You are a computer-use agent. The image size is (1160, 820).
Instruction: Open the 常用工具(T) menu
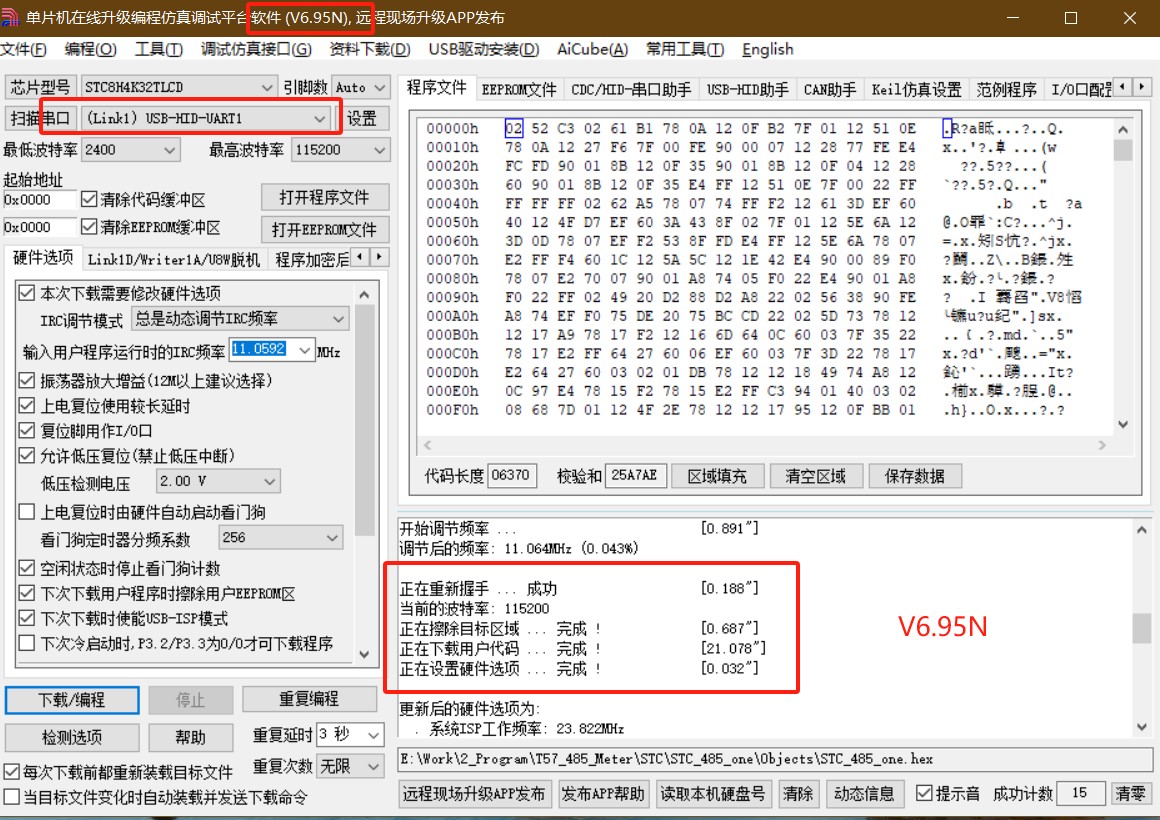pos(685,50)
